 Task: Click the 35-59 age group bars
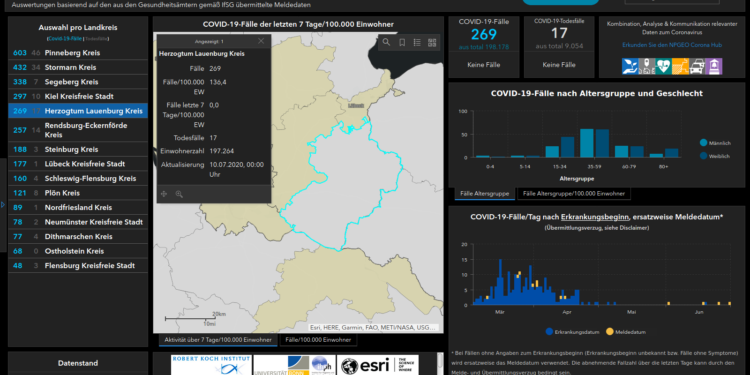click(x=595, y=143)
